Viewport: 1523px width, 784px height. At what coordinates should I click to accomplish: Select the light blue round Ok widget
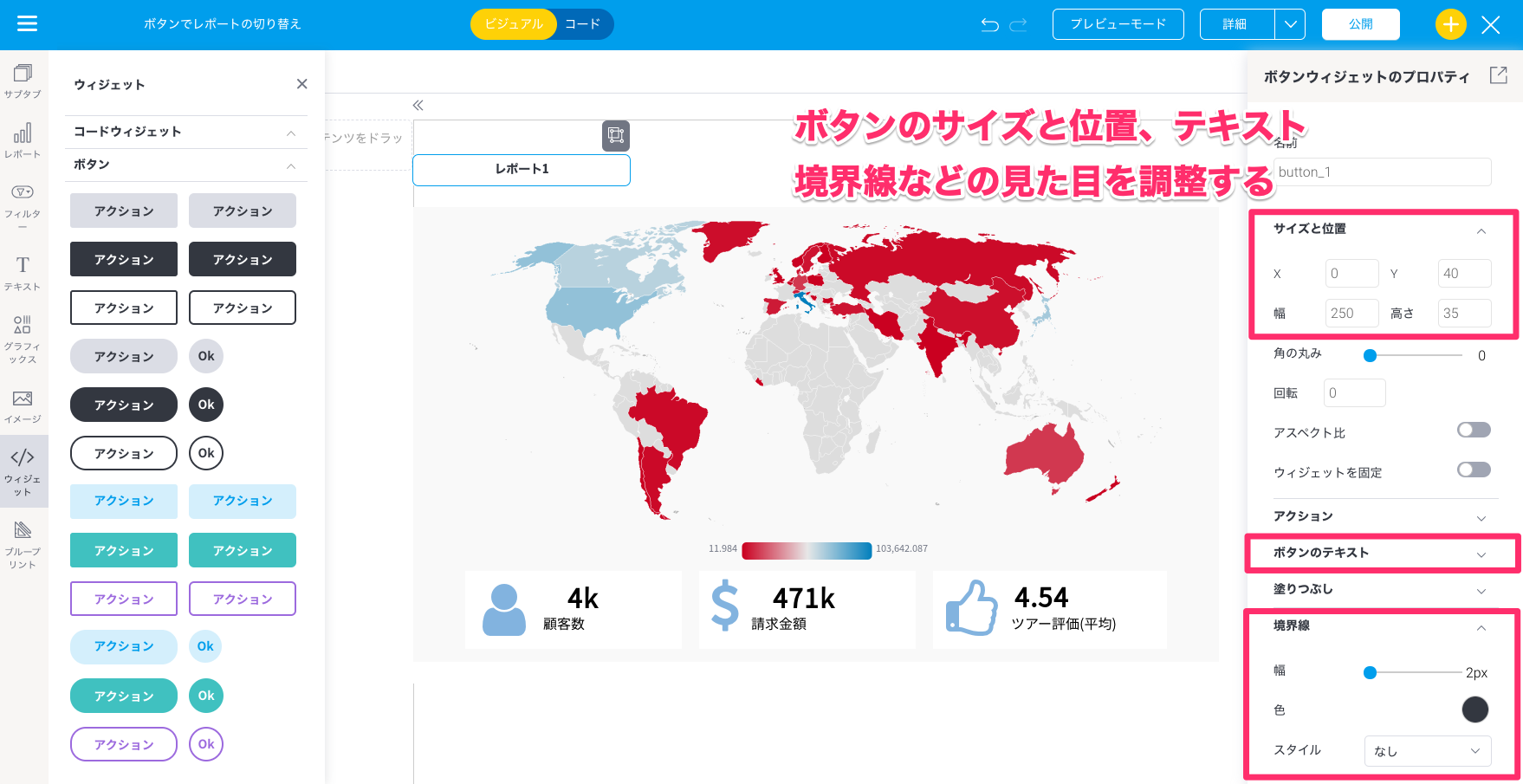[205, 646]
